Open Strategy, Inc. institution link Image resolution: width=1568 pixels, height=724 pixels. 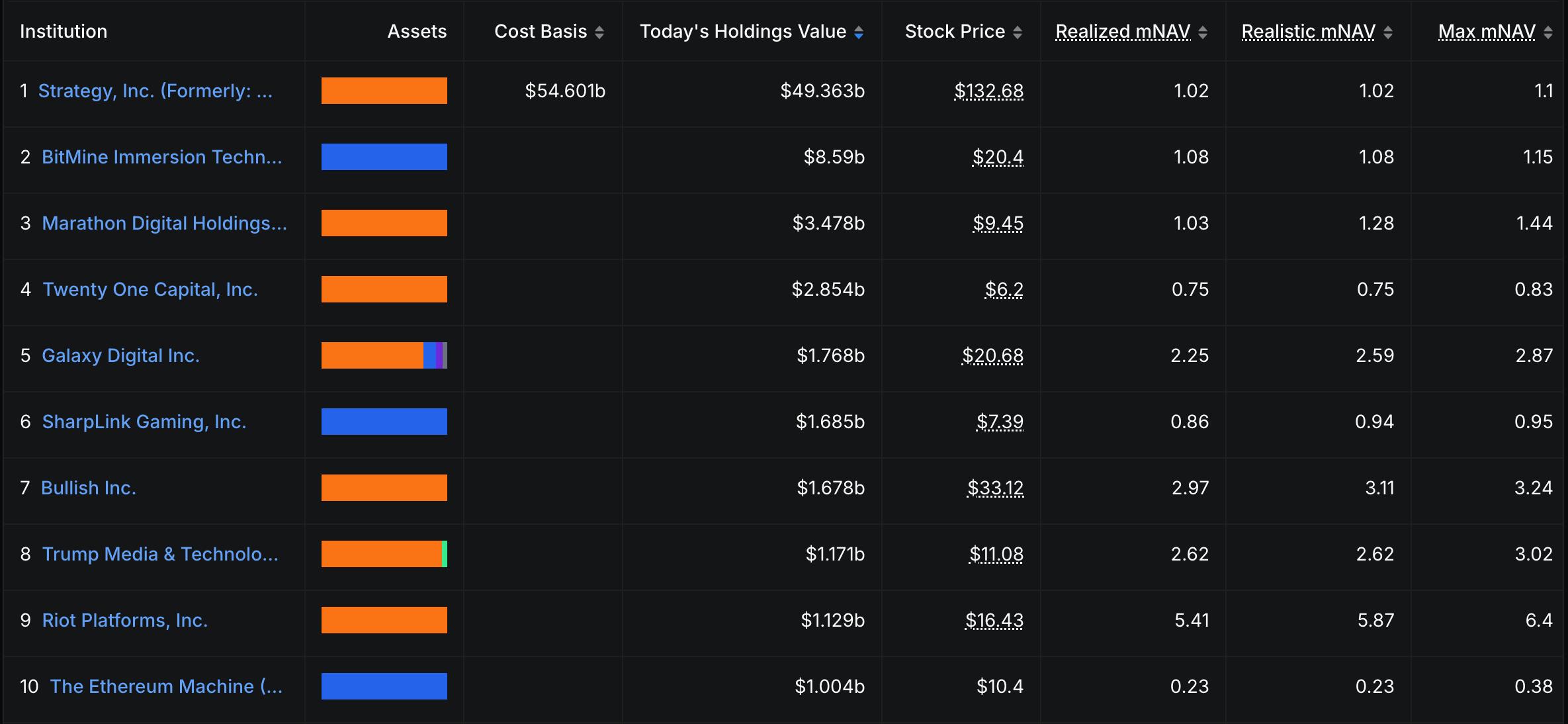coord(155,91)
